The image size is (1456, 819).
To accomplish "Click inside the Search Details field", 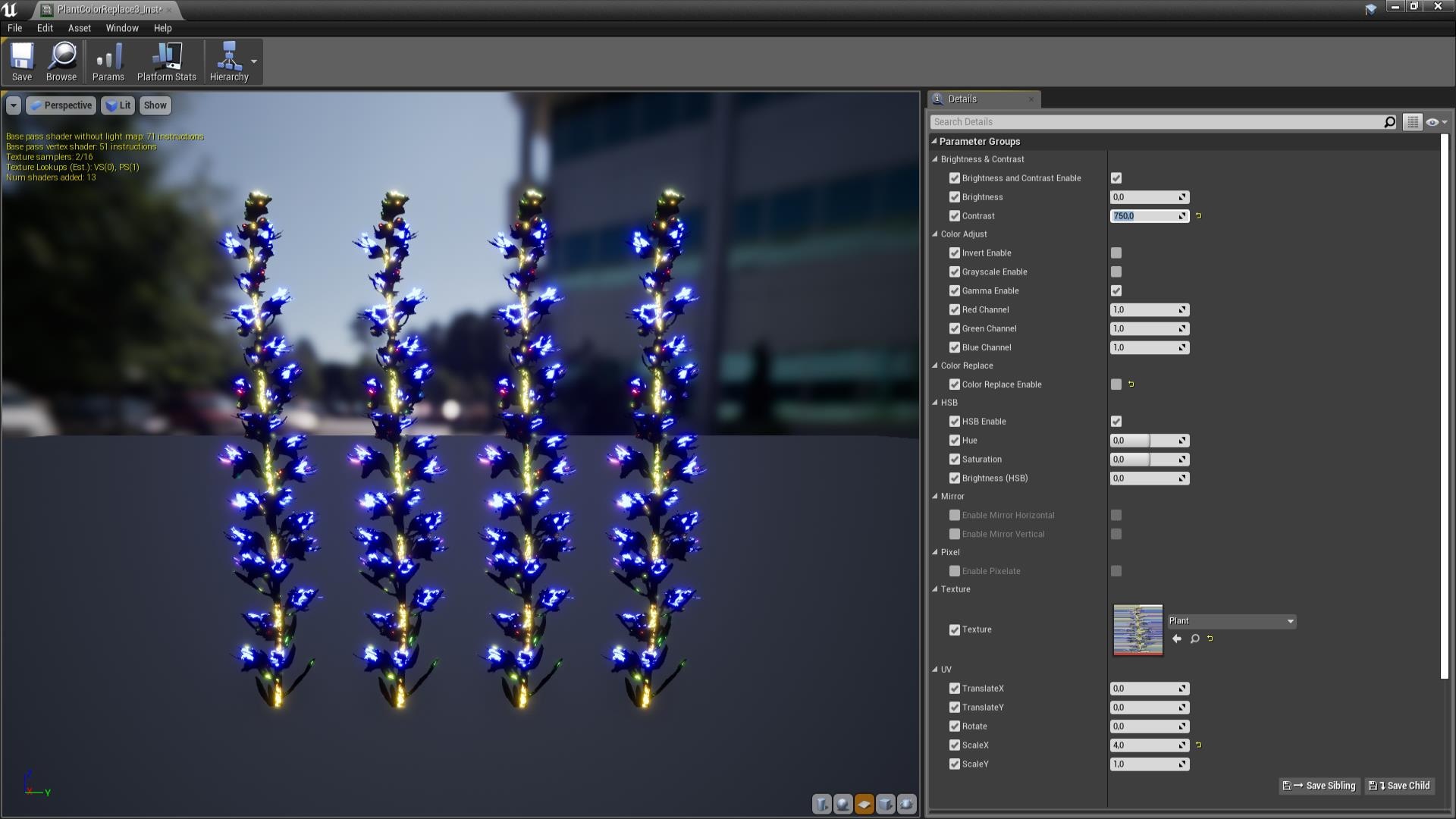I will (1137, 121).
